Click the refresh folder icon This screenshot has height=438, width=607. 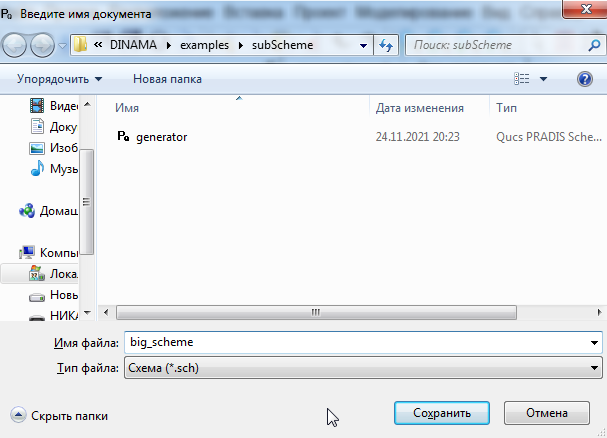pos(387,45)
